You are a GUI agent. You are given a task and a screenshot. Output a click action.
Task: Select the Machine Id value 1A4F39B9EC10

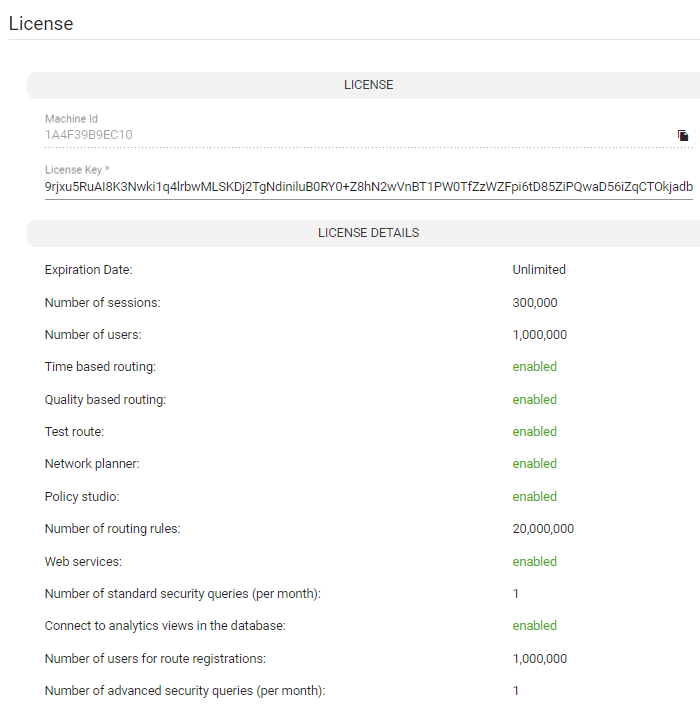[89, 135]
